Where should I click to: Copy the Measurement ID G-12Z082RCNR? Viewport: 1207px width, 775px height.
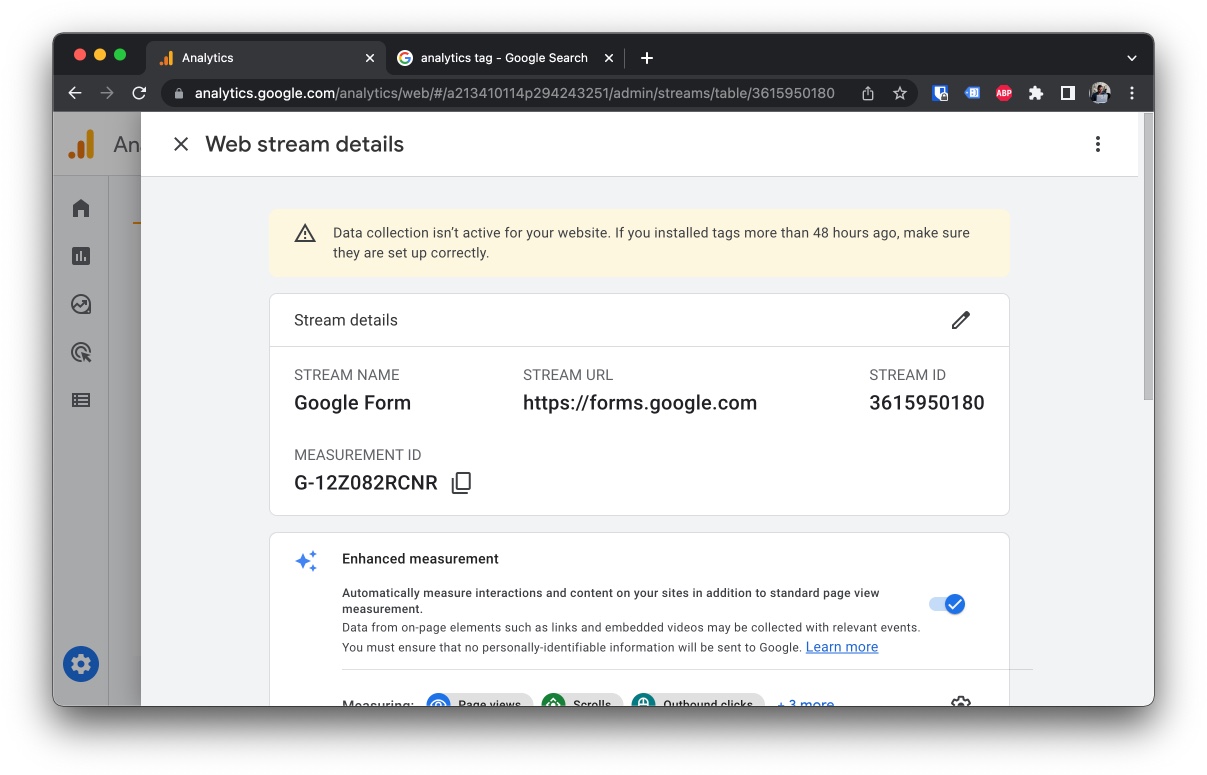click(x=461, y=483)
